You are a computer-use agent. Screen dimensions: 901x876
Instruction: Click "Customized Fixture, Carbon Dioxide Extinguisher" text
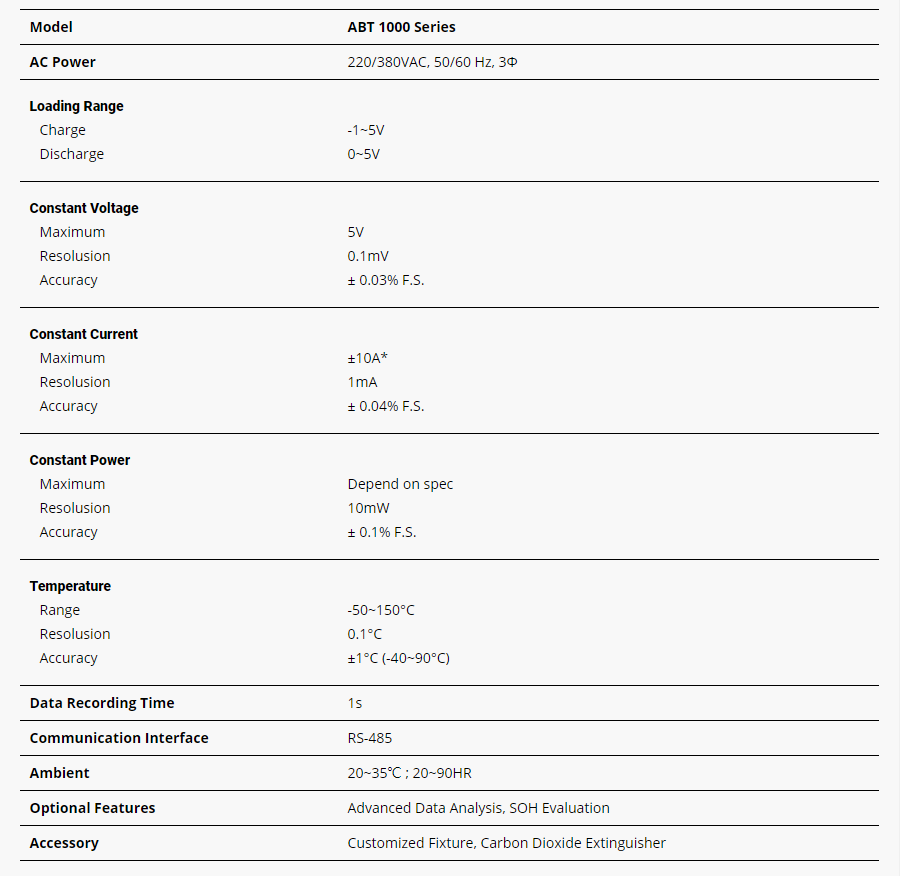[506, 843]
